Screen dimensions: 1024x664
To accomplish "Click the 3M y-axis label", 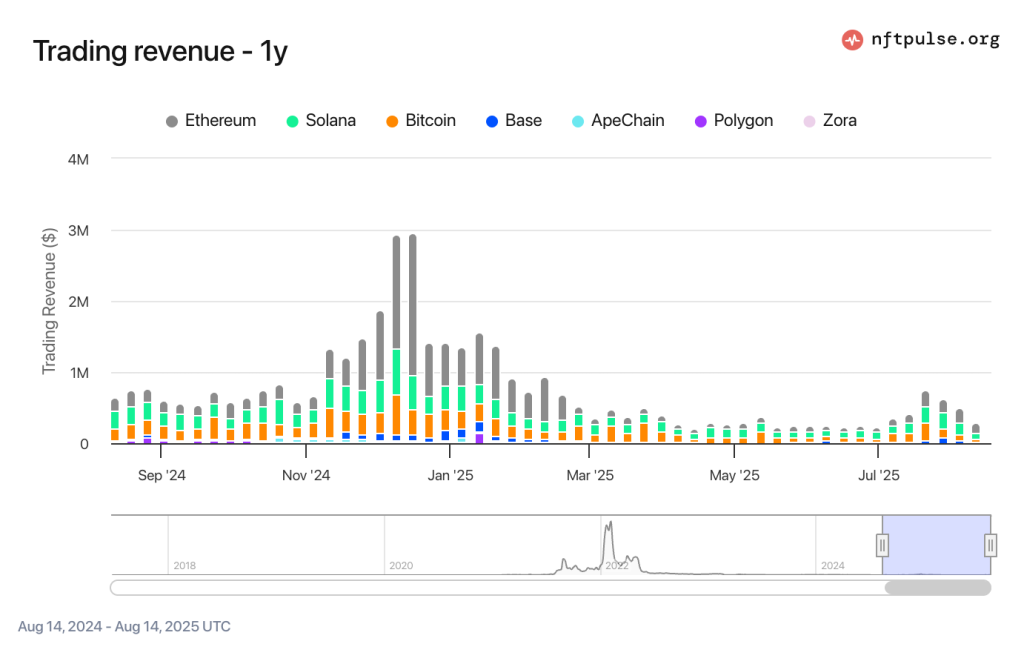I will click(x=78, y=230).
